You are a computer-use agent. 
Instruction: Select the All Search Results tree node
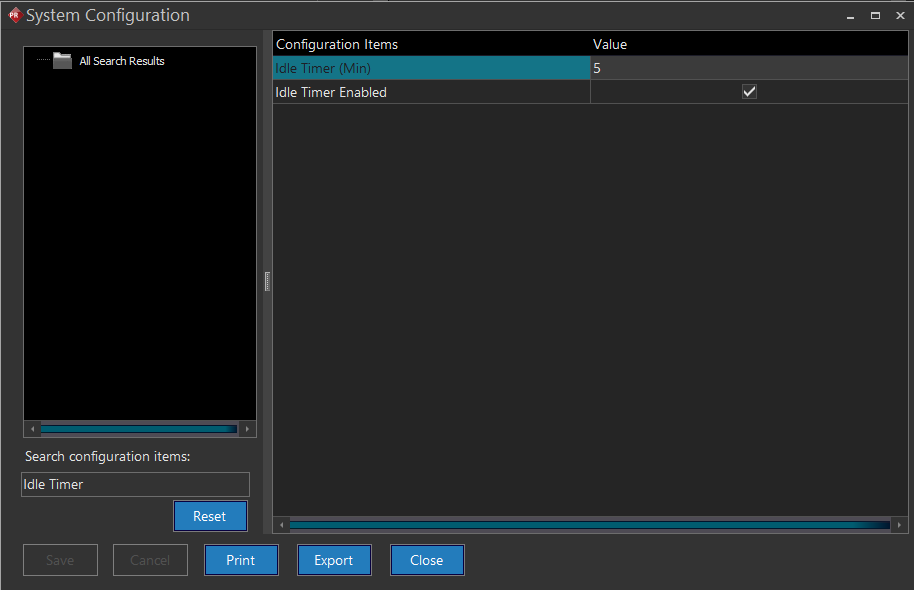(122, 61)
